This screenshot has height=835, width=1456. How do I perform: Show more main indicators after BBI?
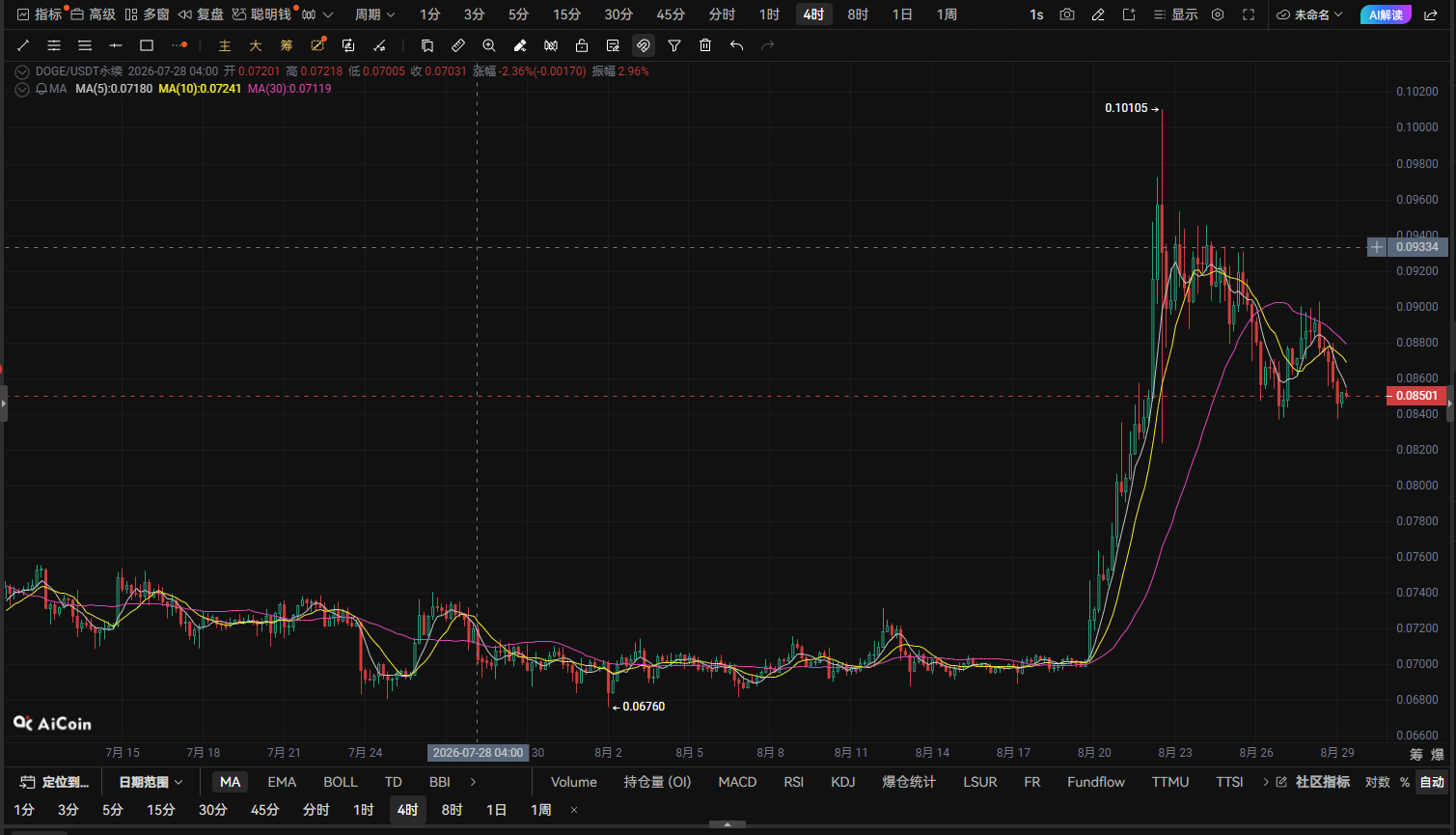point(473,782)
